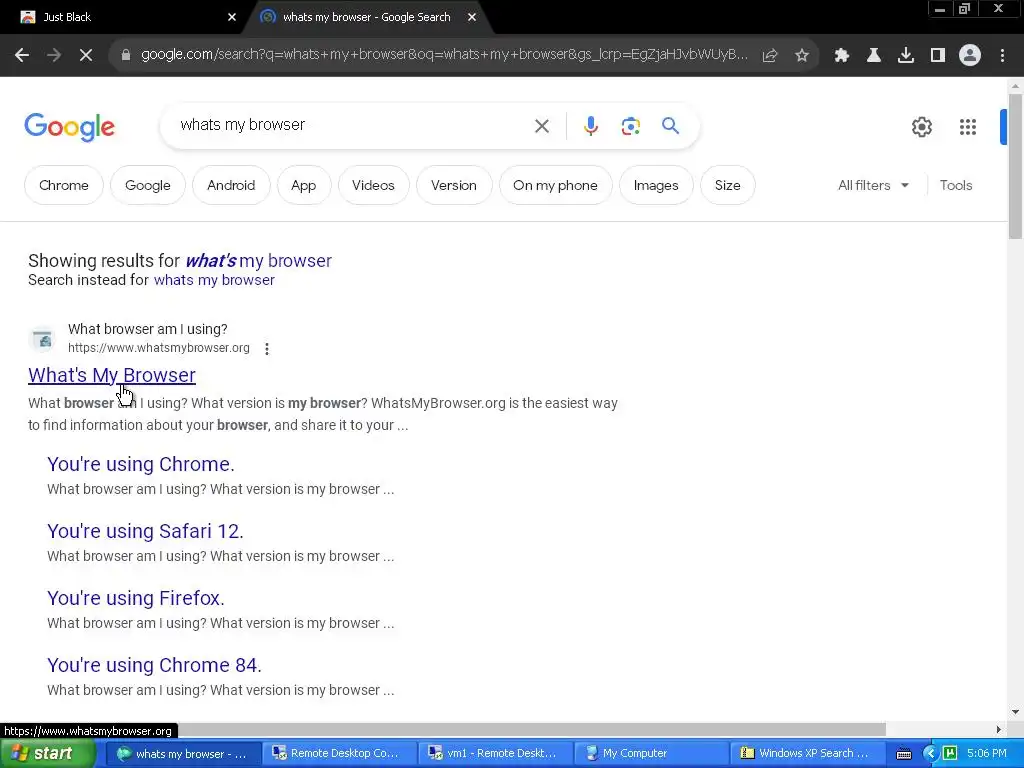Click the forward navigation arrow
Screen dimensions: 1024x768
54,56
